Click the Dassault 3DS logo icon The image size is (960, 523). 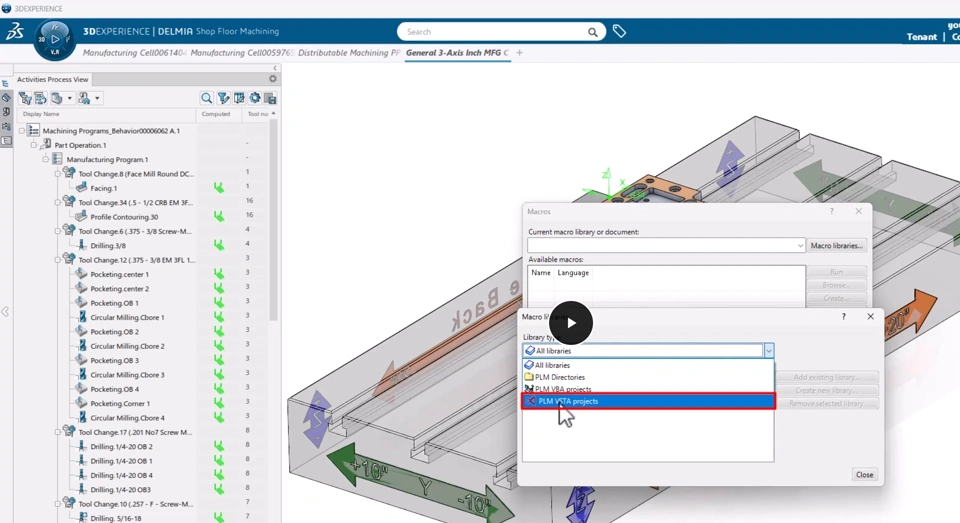tap(15, 31)
